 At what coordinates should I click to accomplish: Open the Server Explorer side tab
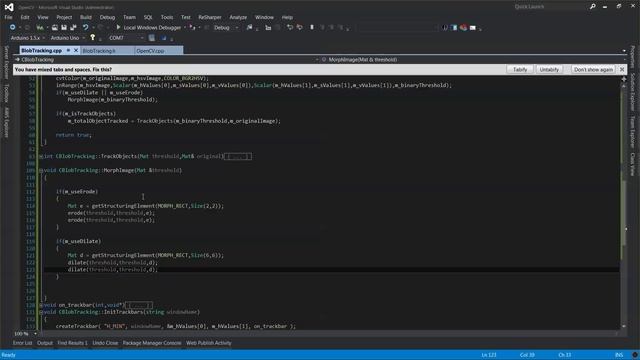(6, 62)
